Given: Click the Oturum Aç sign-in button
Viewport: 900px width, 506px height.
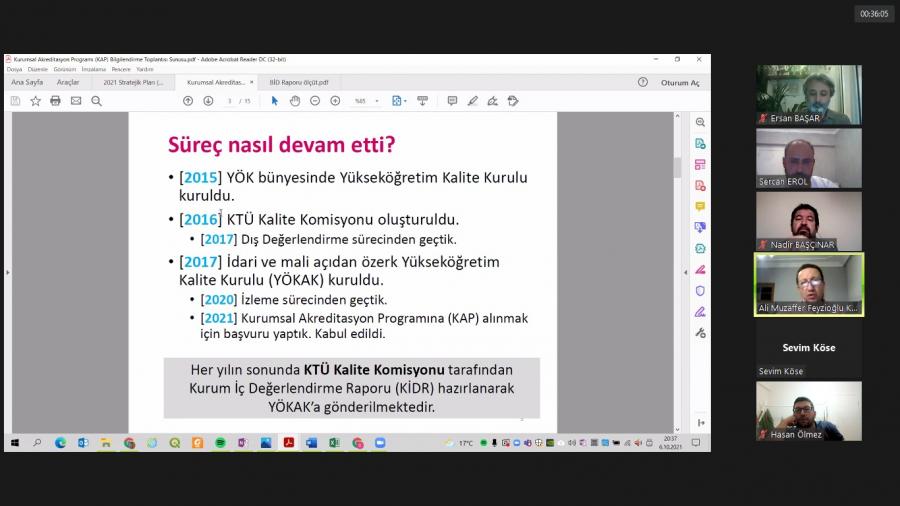Looking at the screenshot, I should coord(680,83).
